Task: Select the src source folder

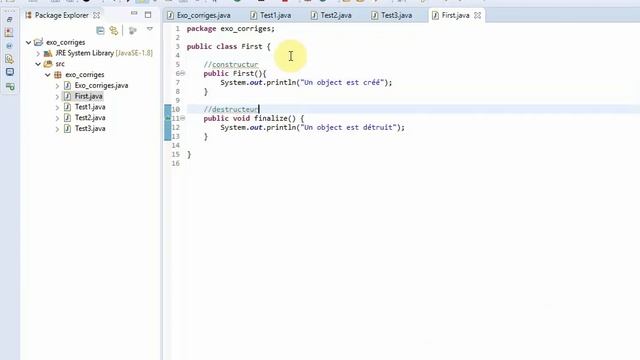Action: coord(60,64)
